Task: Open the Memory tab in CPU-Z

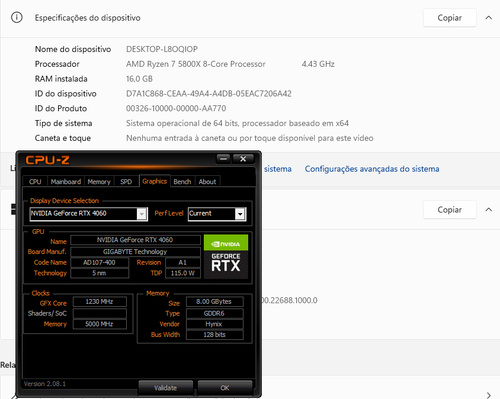Action: pos(99,182)
